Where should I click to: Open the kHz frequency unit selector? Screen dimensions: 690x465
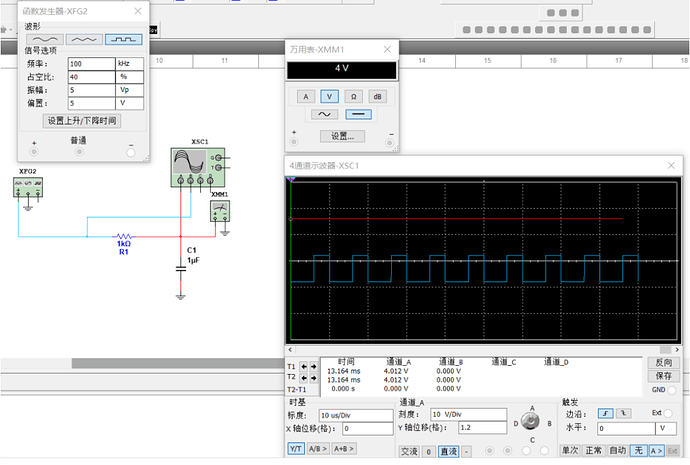[x=131, y=62]
